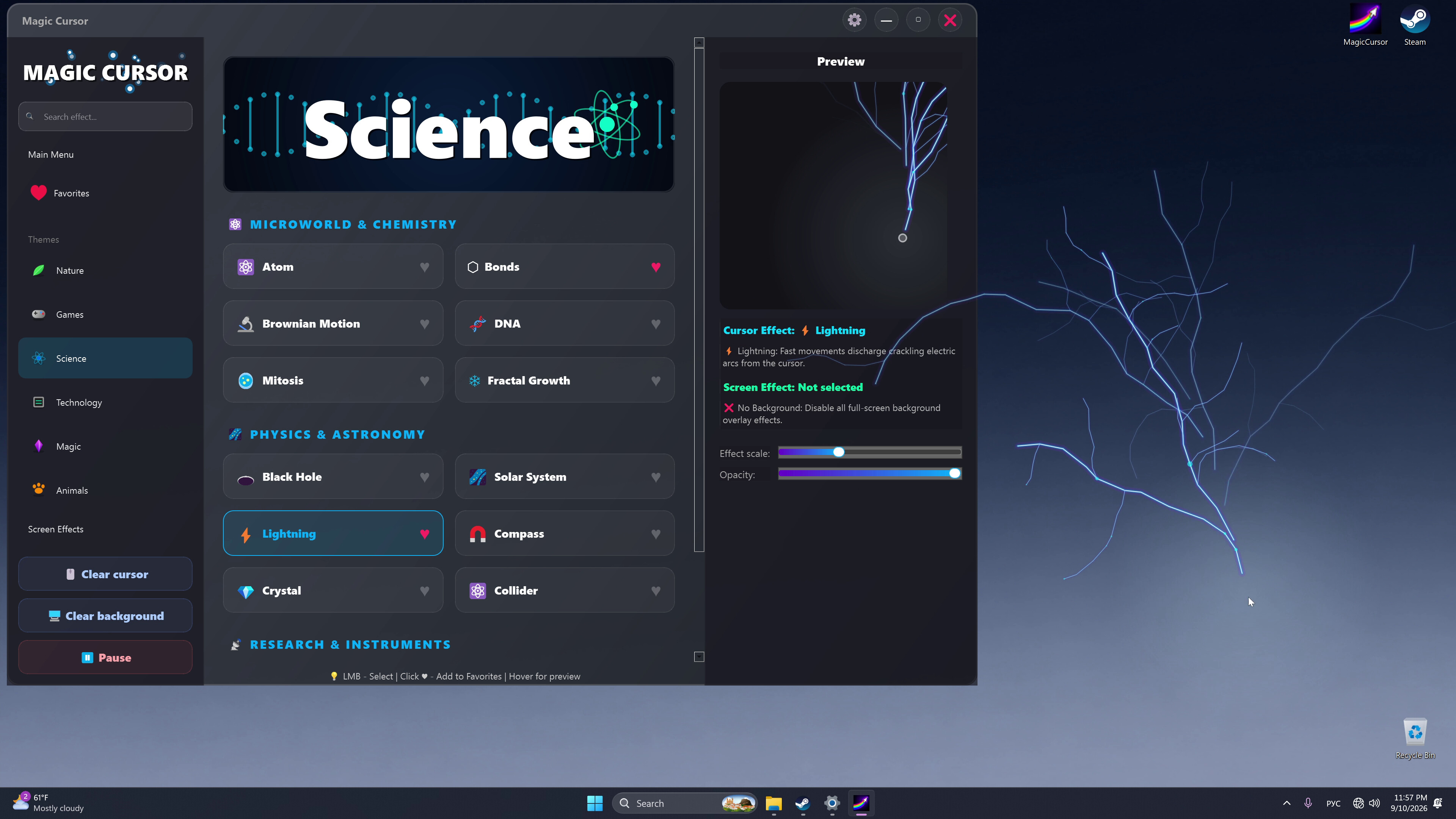Click the Search effect input field
The width and height of the screenshot is (1456, 819).
click(105, 116)
